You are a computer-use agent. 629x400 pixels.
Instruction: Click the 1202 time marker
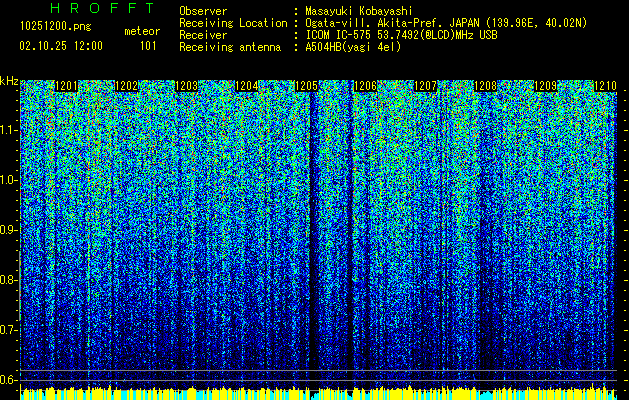[x=126, y=86]
